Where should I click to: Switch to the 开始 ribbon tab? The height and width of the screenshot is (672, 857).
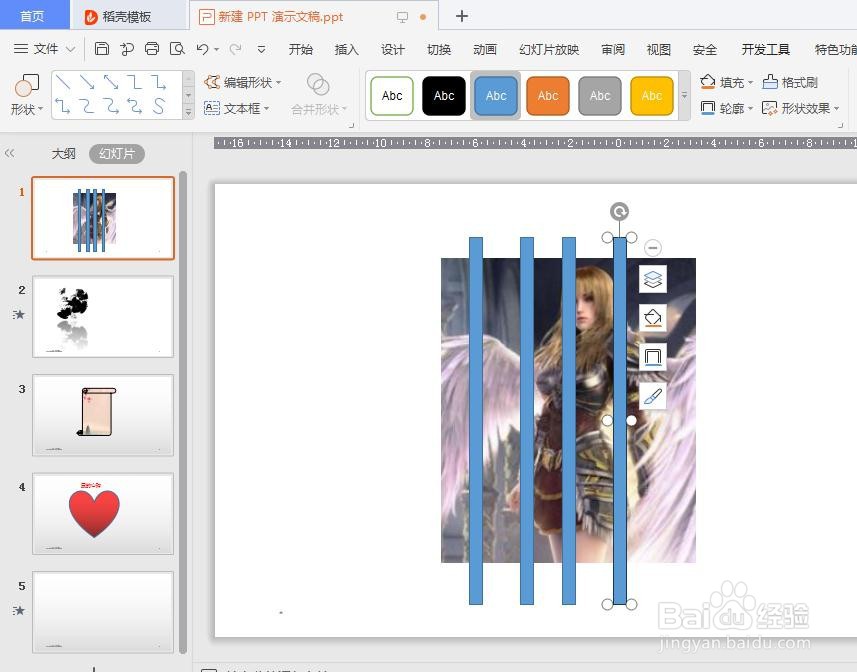(301, 50)
